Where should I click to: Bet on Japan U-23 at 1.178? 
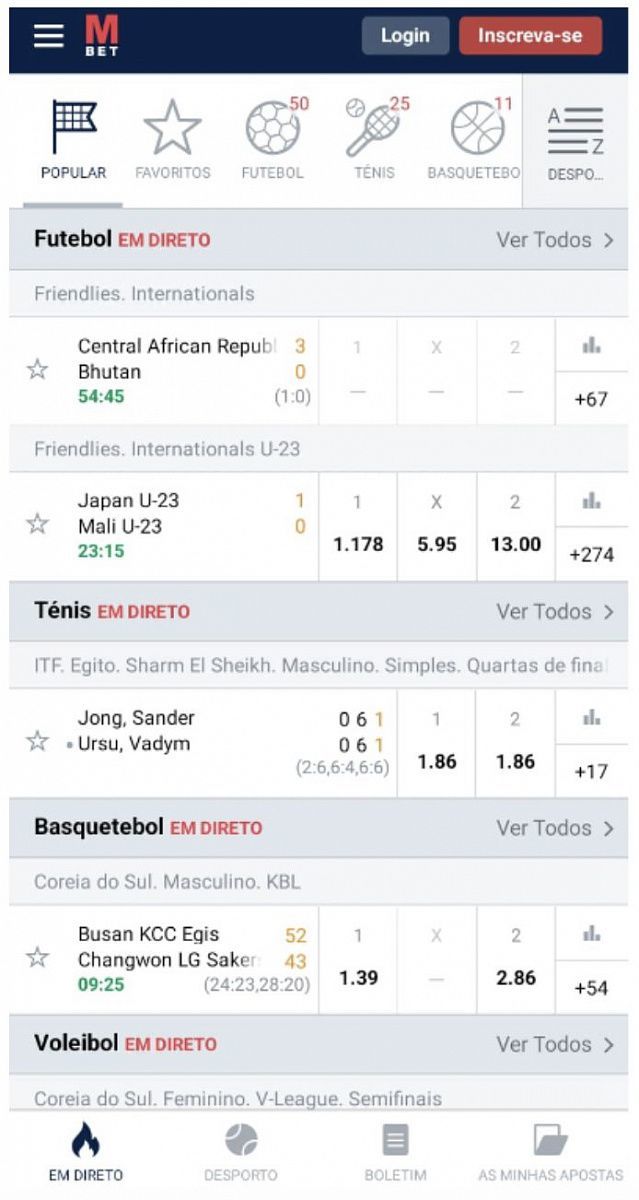358,527
